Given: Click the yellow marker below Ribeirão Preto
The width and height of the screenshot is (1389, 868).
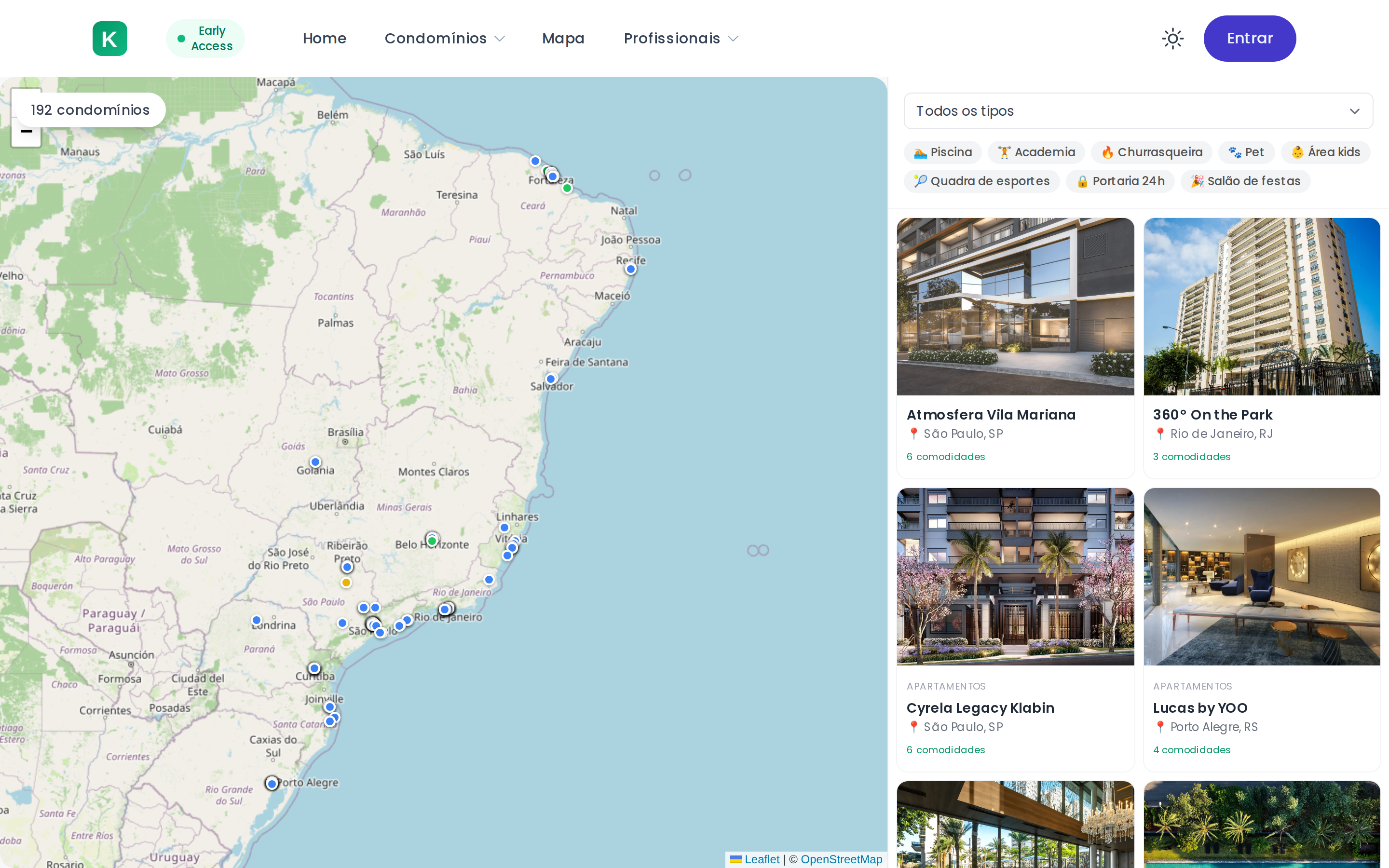Looking at the screenshot, I should pos(346,583).
